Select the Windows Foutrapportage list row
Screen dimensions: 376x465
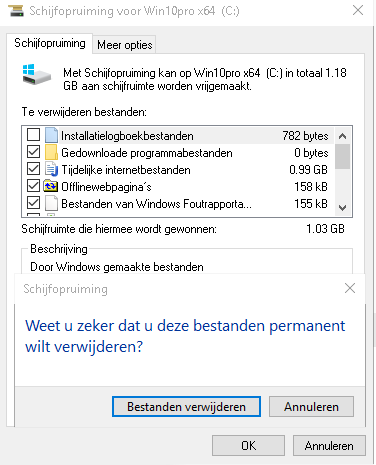[178, 203]
